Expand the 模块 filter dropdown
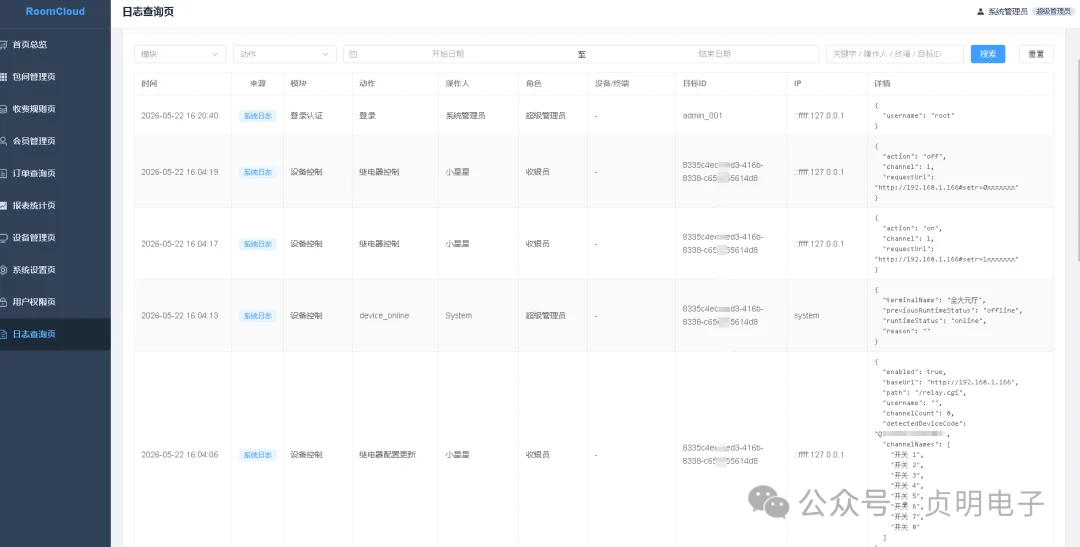This screenshot has height=547, width=1080. click(180, 54)
